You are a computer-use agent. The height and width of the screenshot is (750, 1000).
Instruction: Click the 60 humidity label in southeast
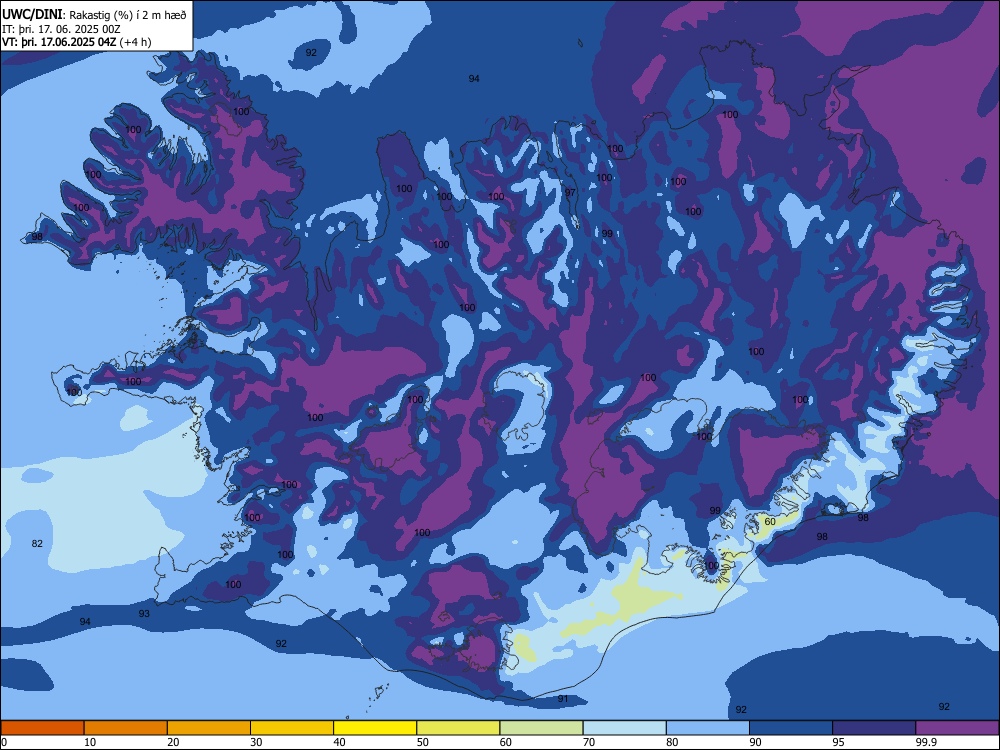coord(770,522)
